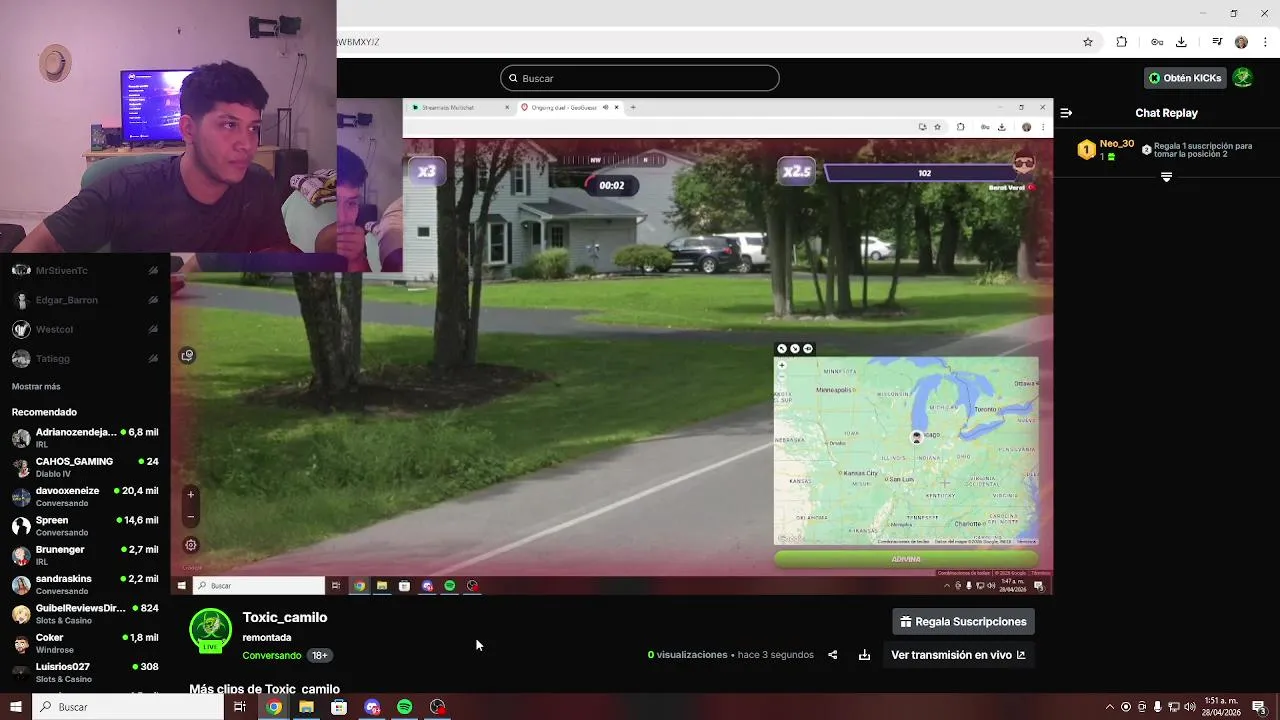Open the Kick user avatar menu
This screenshot has width=1280, height=720.
click(1243, 78)
